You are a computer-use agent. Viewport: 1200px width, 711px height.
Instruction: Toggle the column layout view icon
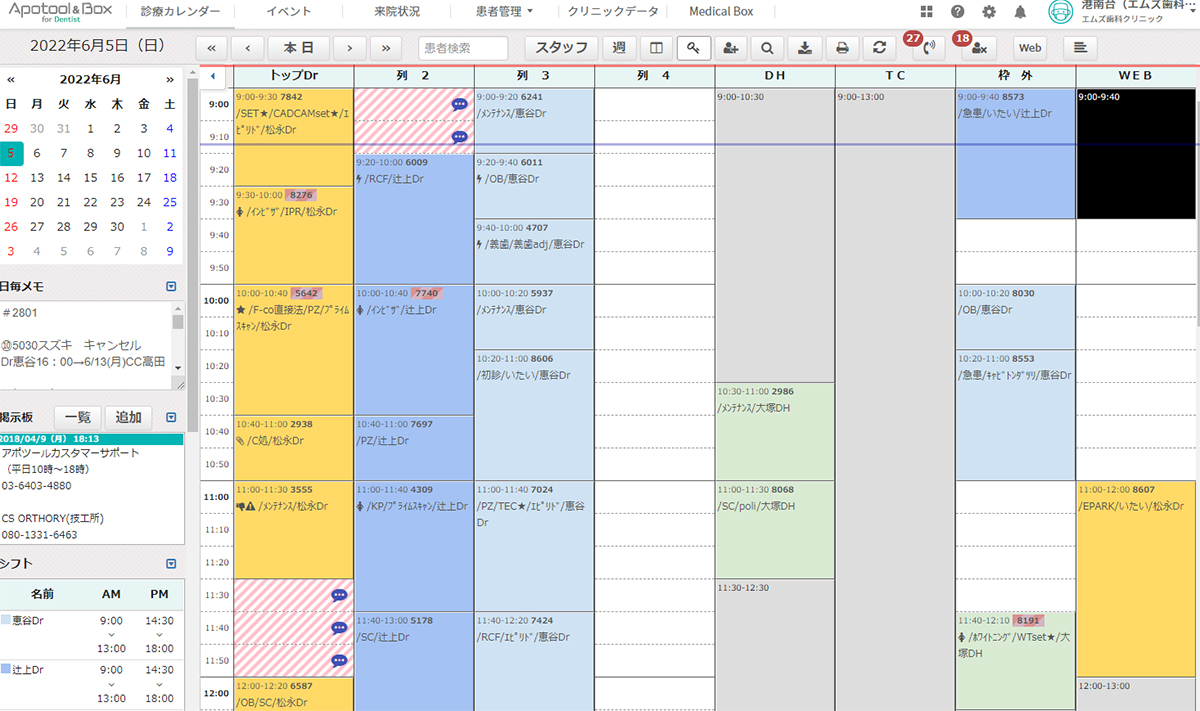[656, 47]
